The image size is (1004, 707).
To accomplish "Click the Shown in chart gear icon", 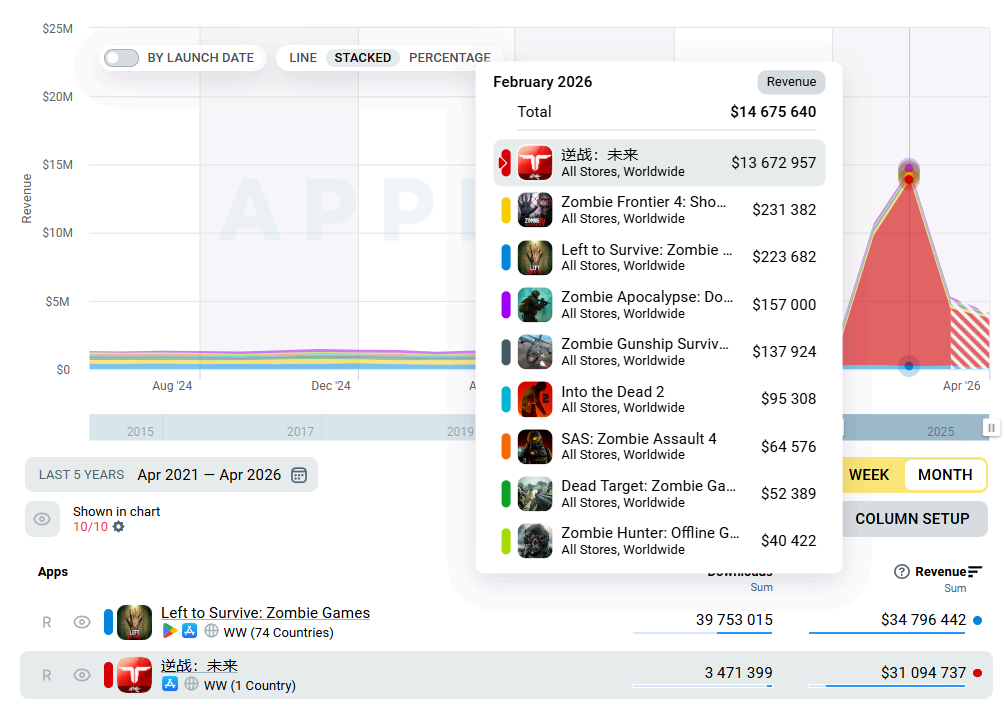I will click(119, 527).
